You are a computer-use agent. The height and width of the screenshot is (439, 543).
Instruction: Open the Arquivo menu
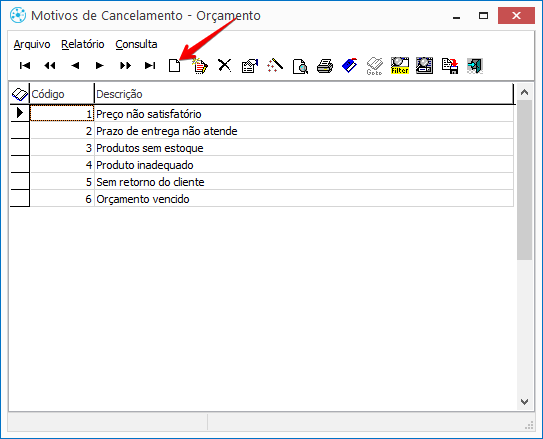pos(32,44)
